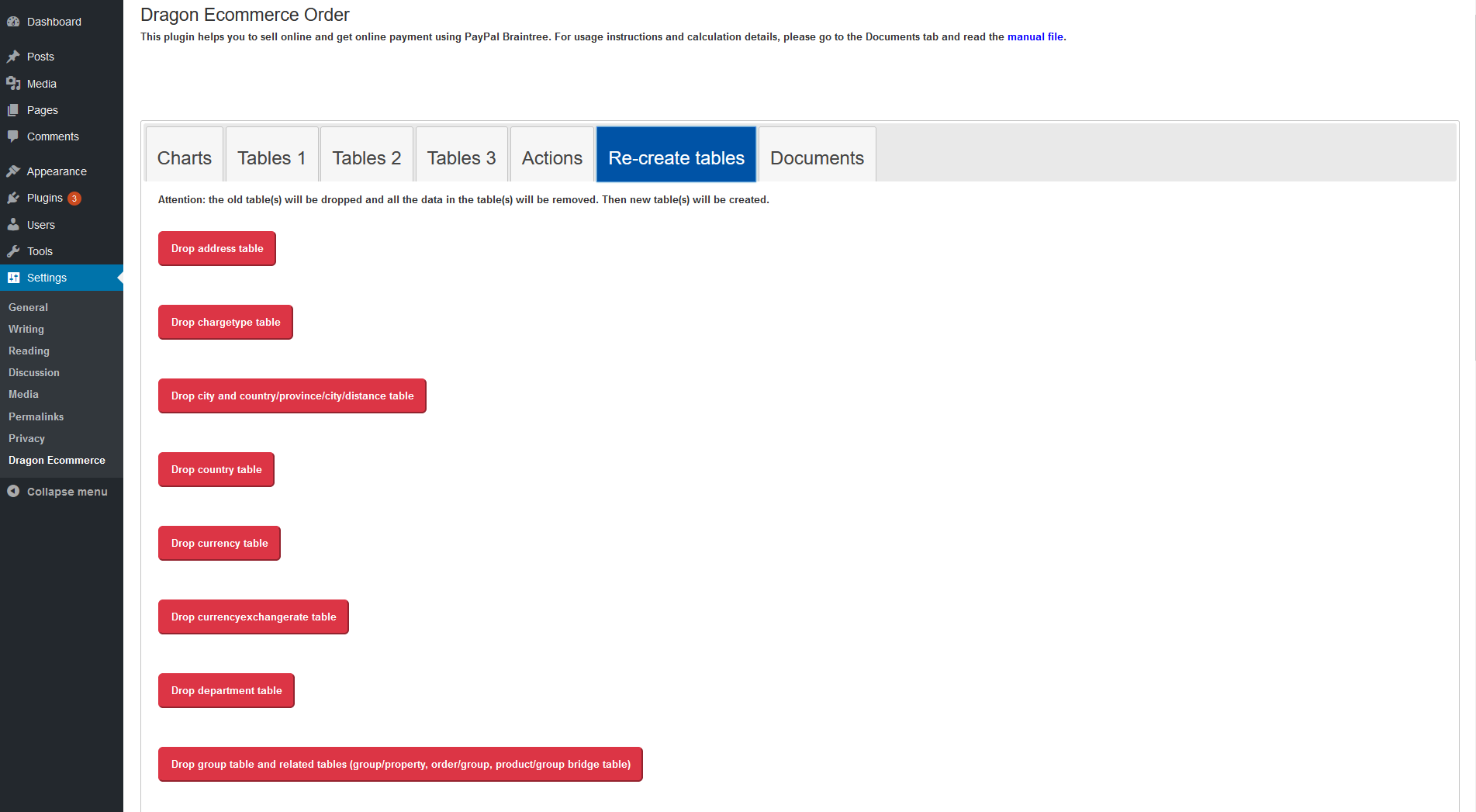This screenshot has width=1476, height=812.
Task: Click the Comments speech bubble icon
Action: 13,136
